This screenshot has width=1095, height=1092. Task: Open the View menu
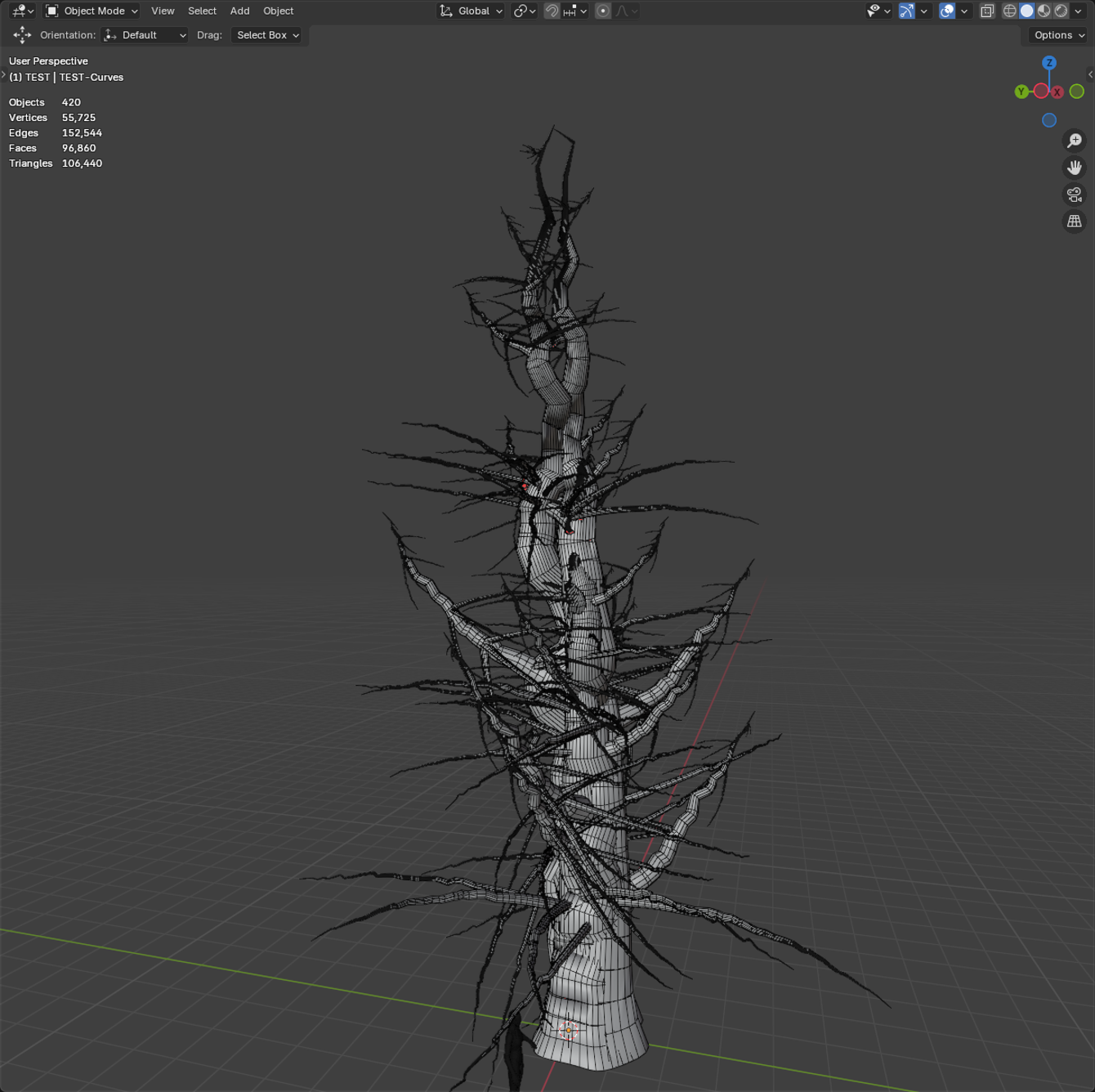(163, 11)
